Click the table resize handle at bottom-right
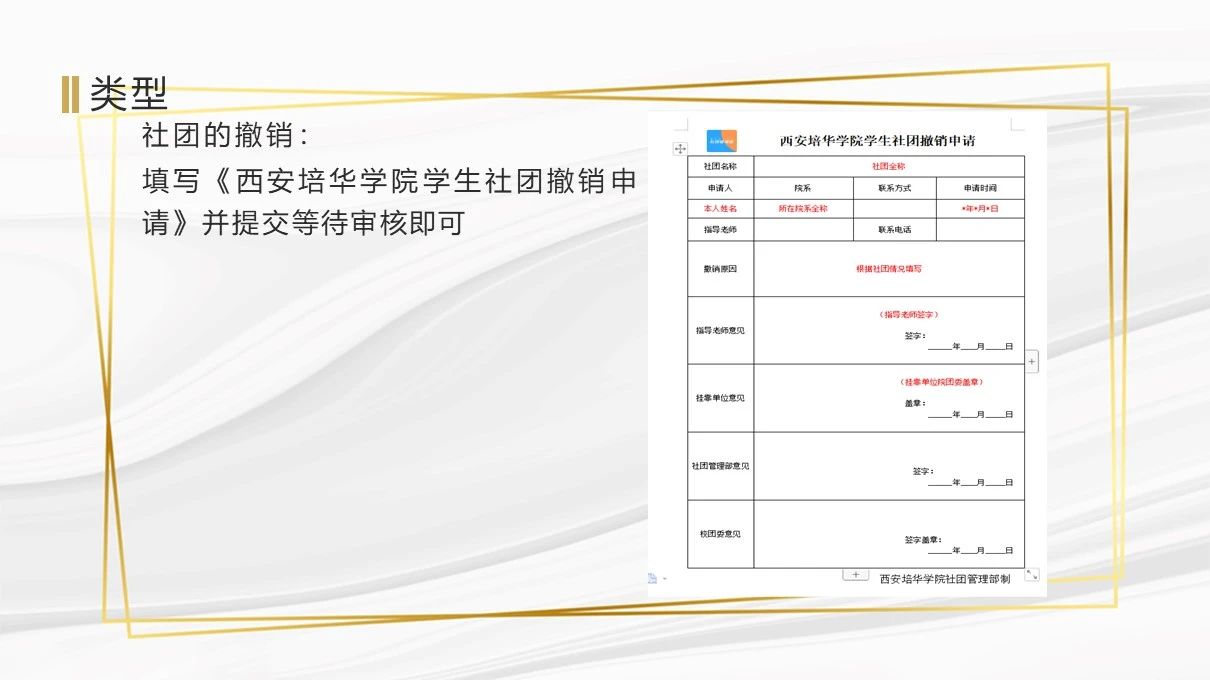1210x680 pixels. [x=1032, y=575]
